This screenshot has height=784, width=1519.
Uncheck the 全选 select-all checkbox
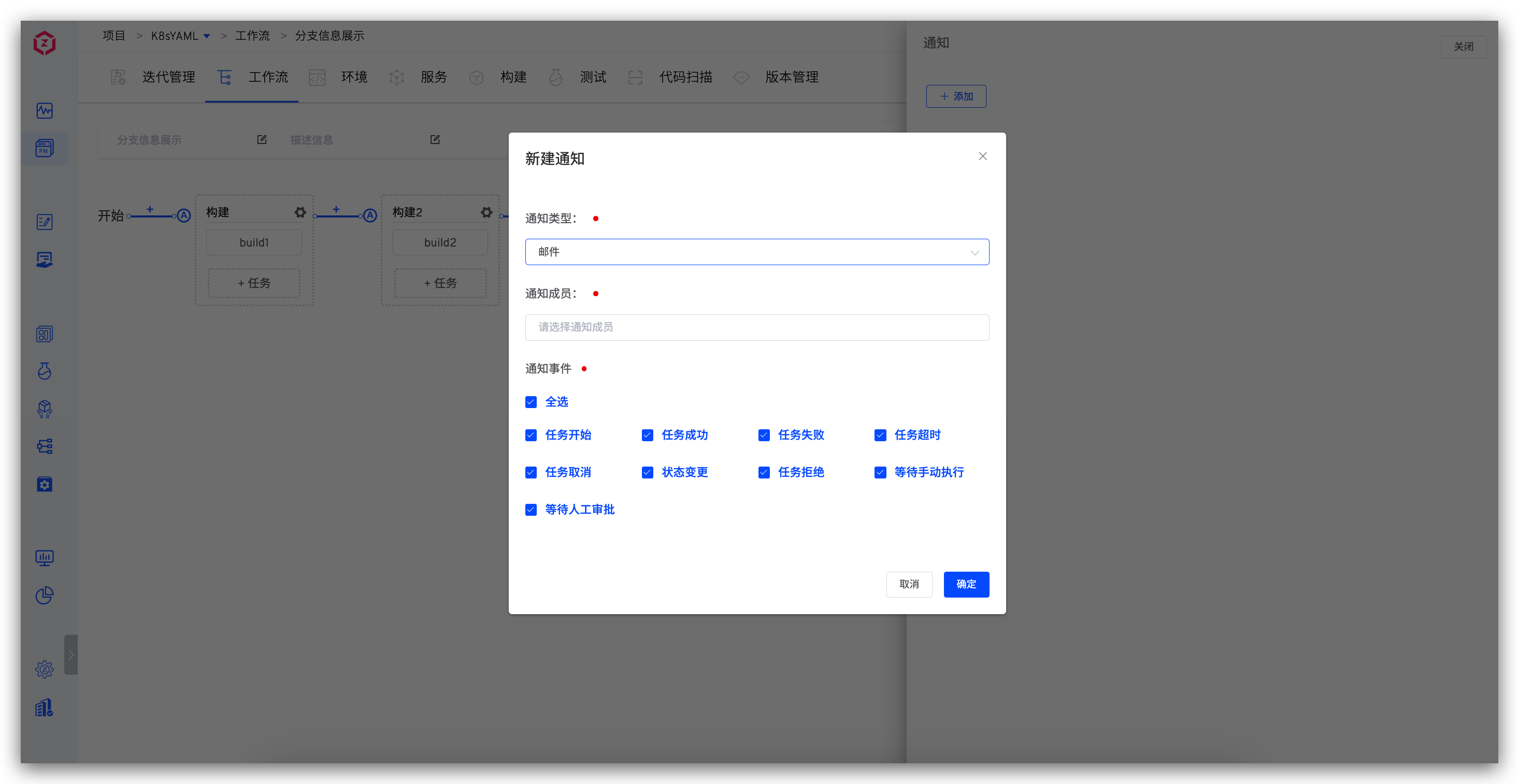[x=531, y=401]
